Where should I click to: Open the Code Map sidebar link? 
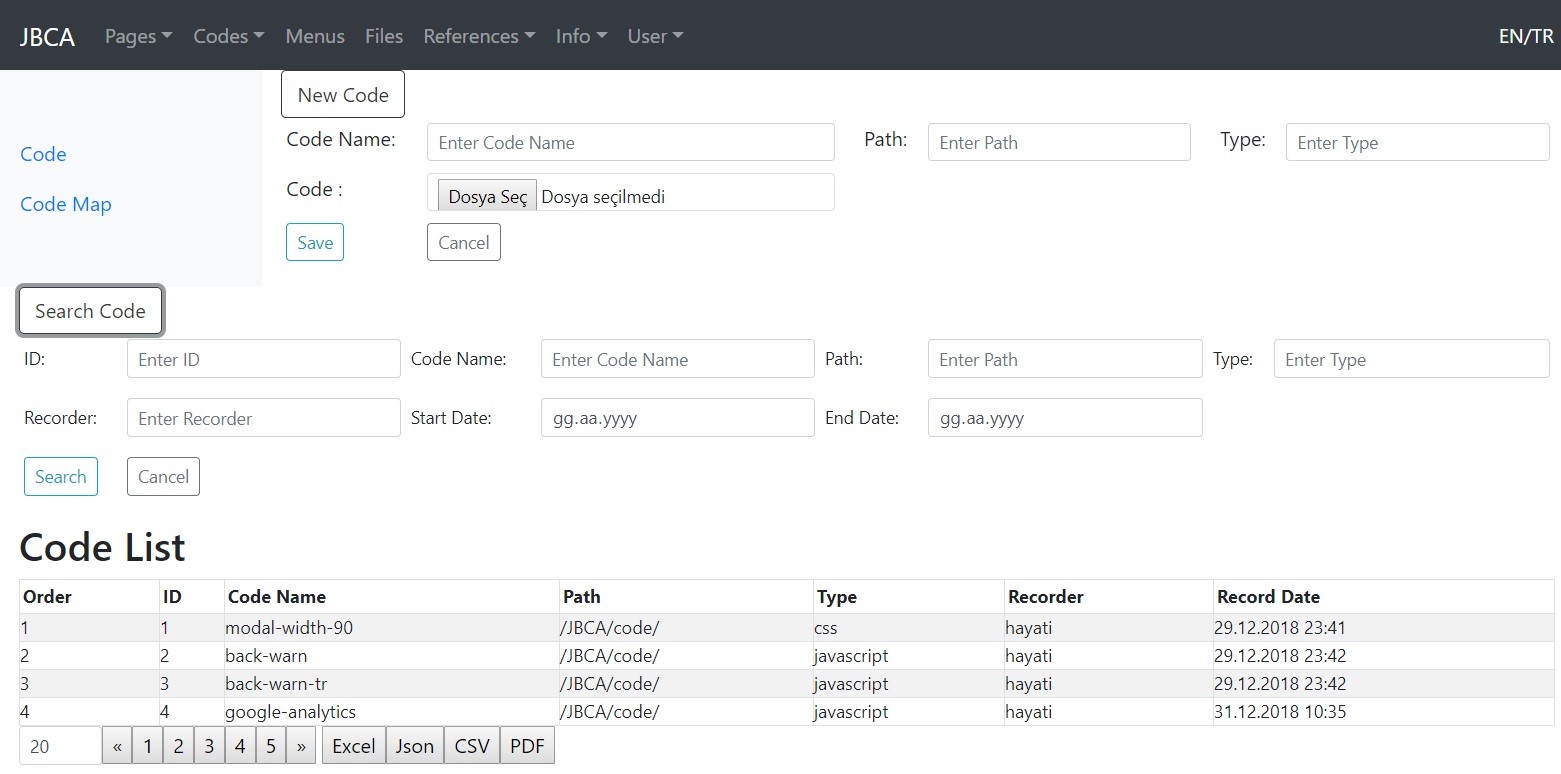(x=66, y=204)
